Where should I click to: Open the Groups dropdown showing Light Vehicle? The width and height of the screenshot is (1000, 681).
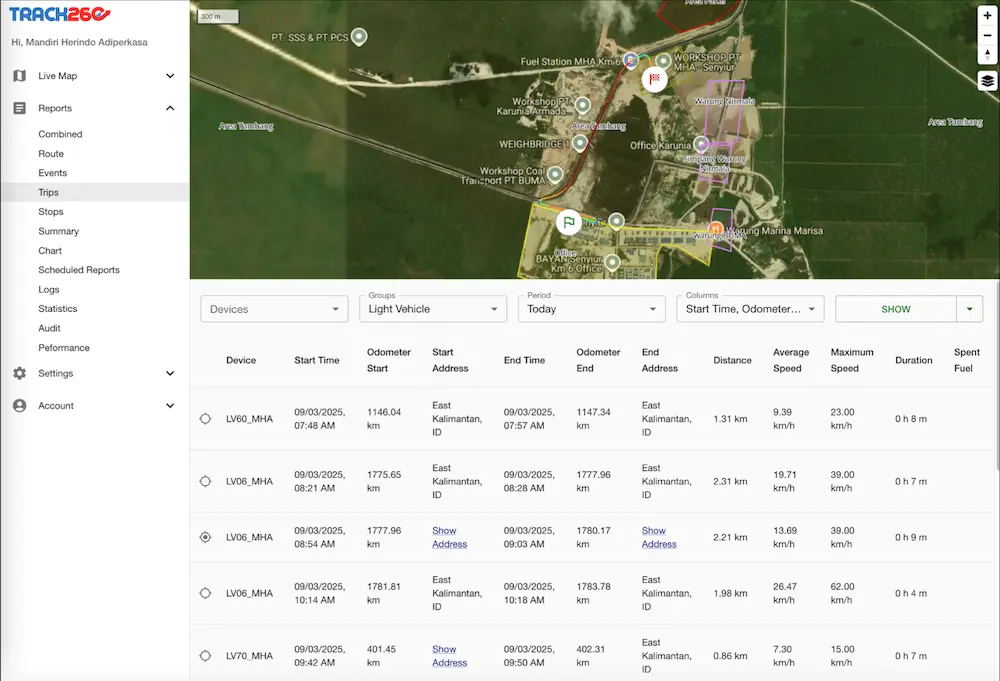coord(432,309)
